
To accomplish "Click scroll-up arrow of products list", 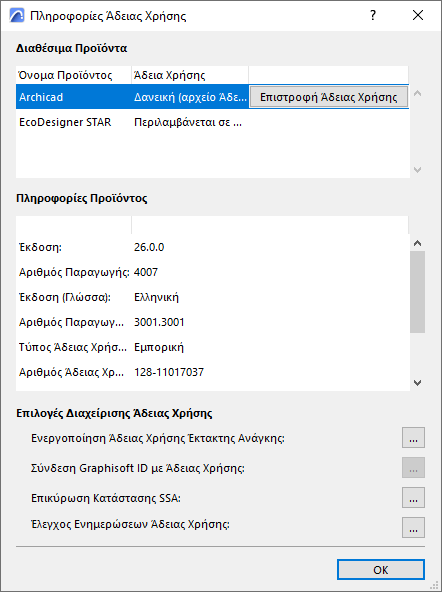I will pyautogui.click(x=417, y=93).
